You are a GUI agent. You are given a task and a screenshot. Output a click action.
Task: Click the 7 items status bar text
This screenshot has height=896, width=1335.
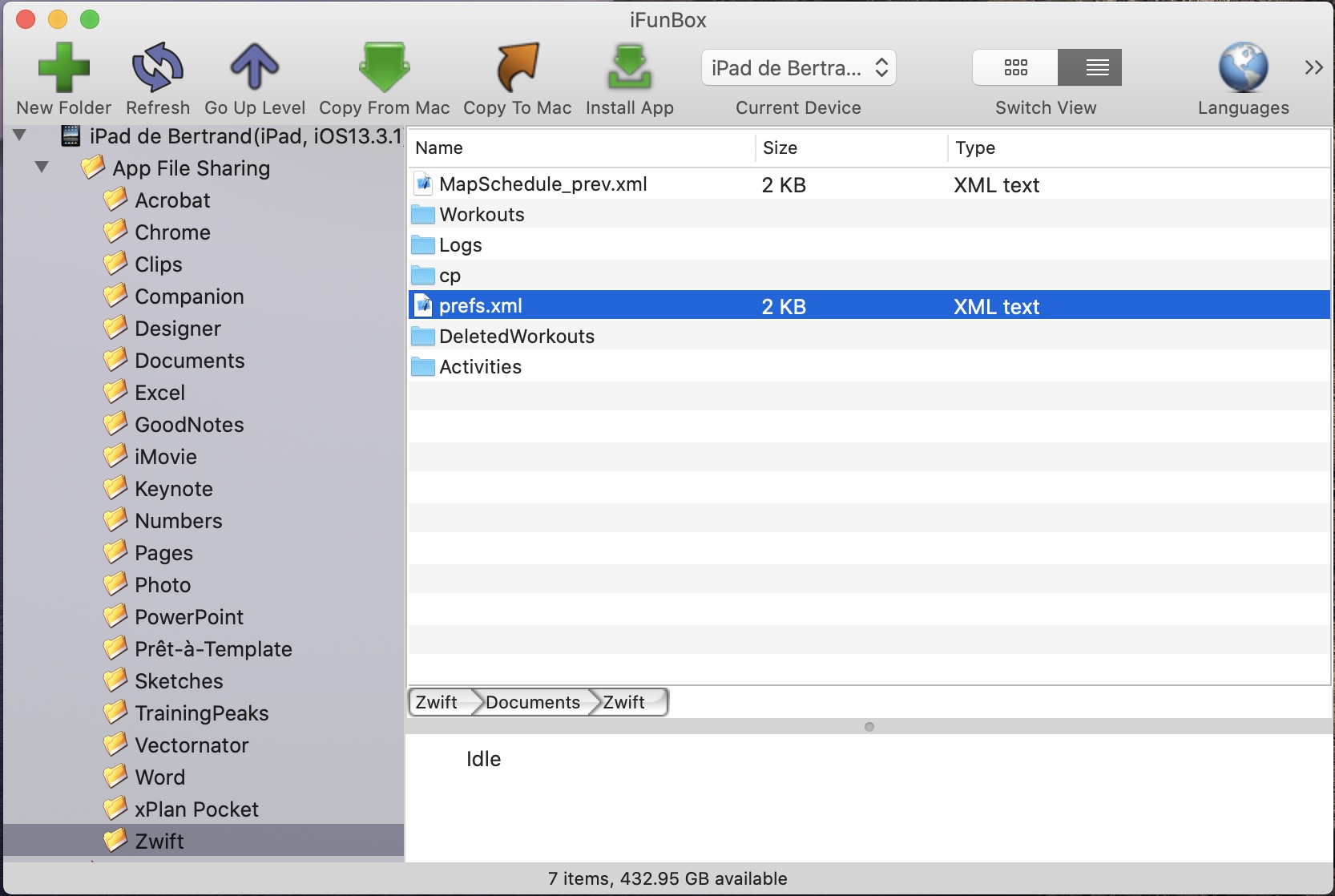tap(667, 878)
